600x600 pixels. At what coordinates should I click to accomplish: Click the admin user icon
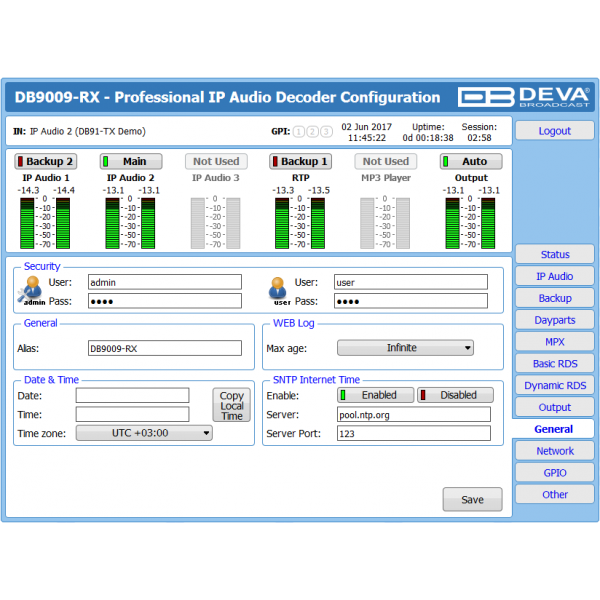pyautogui.click(x=31, y=290)
